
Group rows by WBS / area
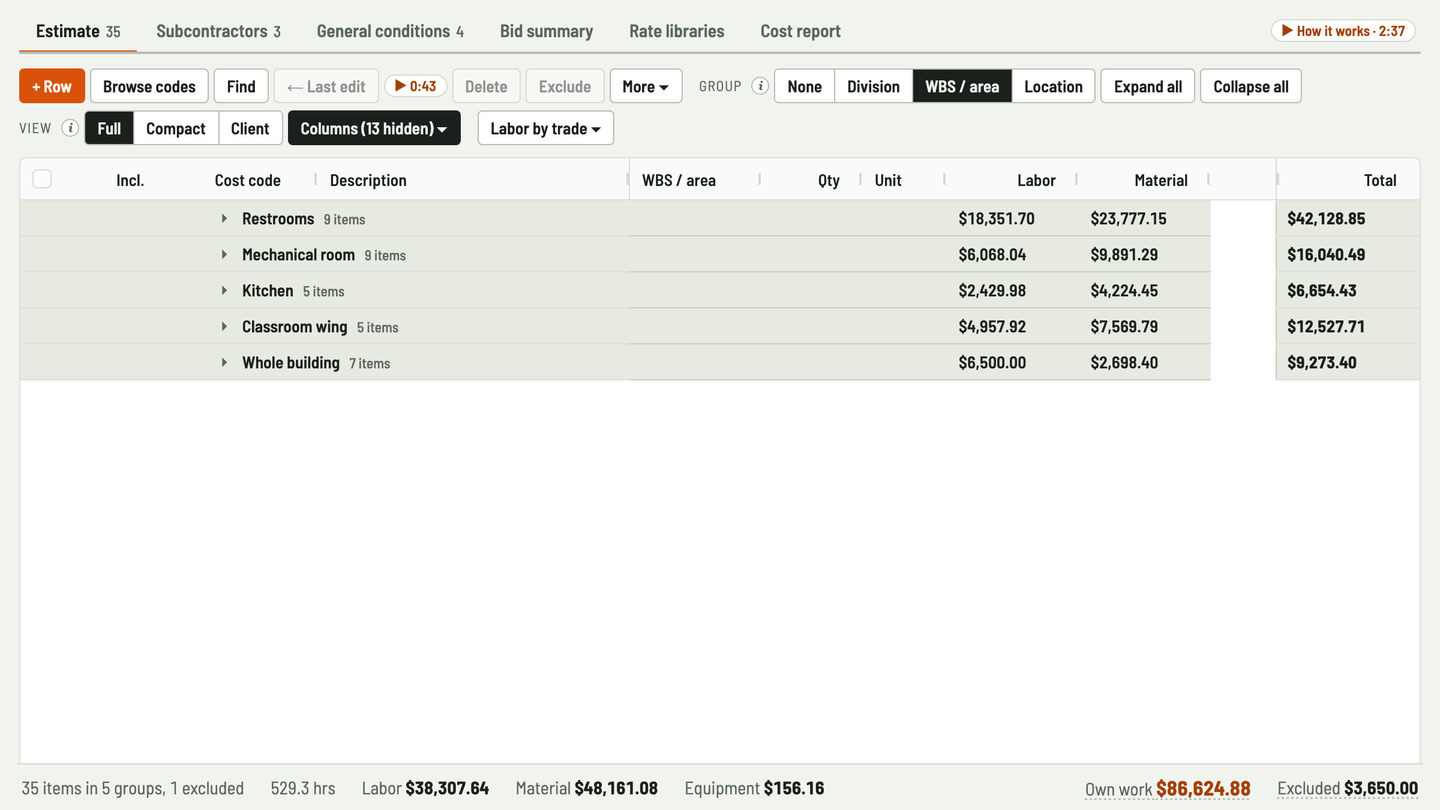point(962,86)
